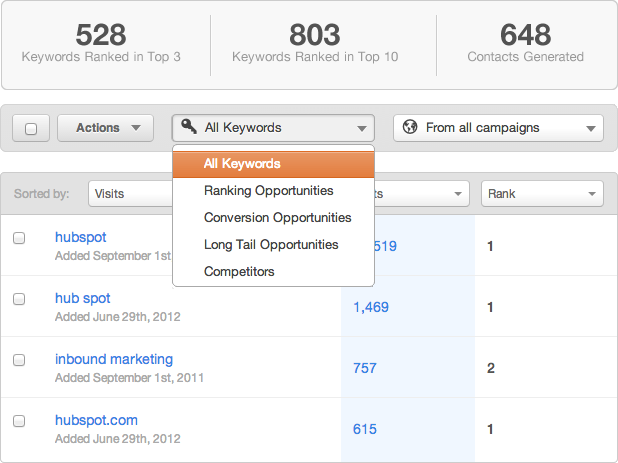Open the Actions dropdown
618x463 pixels.
(x=105, y=128)
